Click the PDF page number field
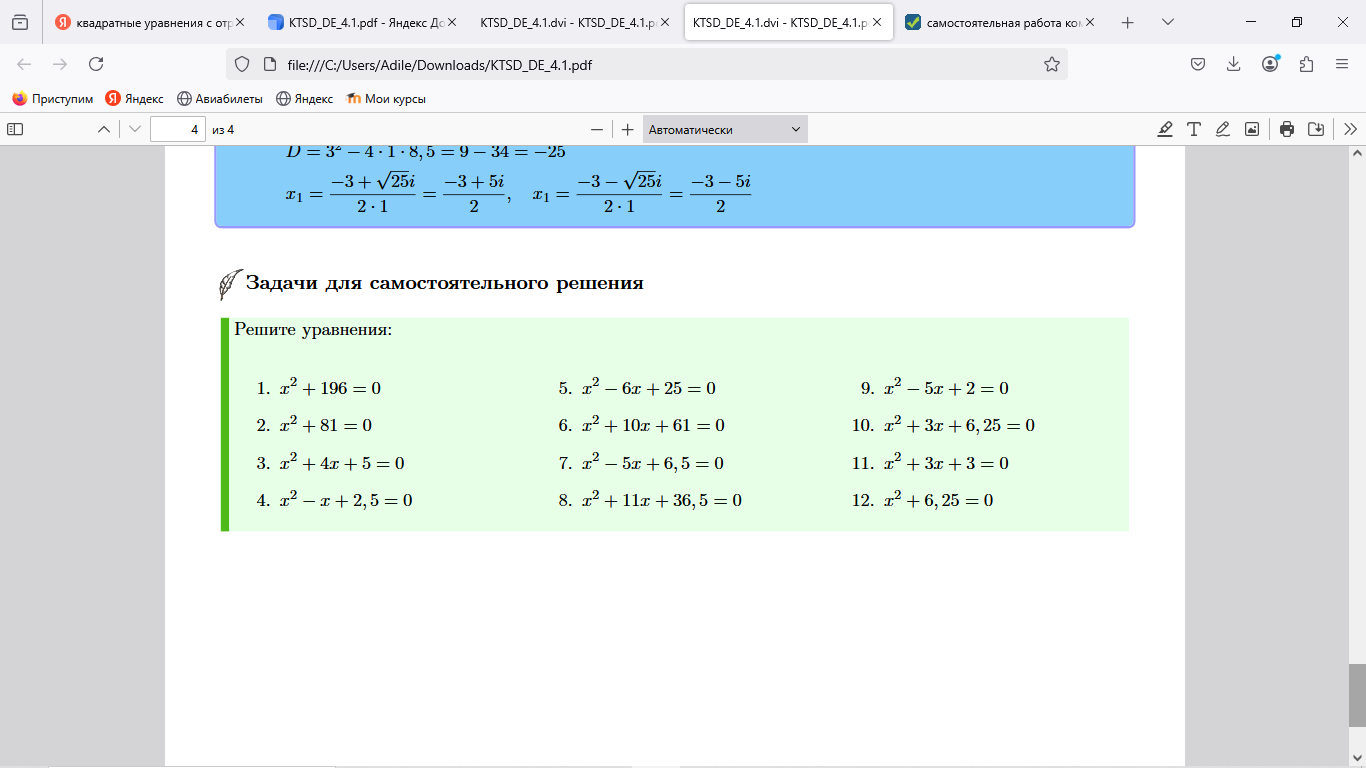1366x768 pixels. [x=178, y=129]
